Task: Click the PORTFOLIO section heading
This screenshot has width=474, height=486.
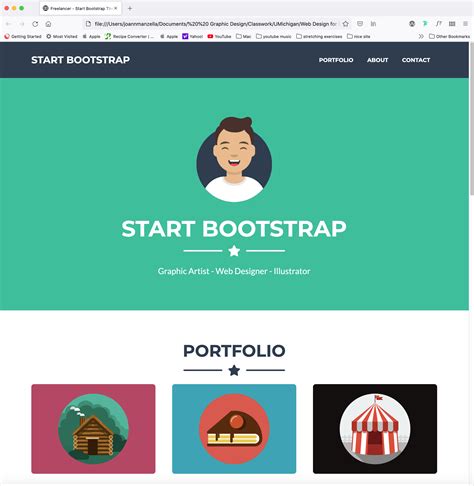Action: point(234,351)
